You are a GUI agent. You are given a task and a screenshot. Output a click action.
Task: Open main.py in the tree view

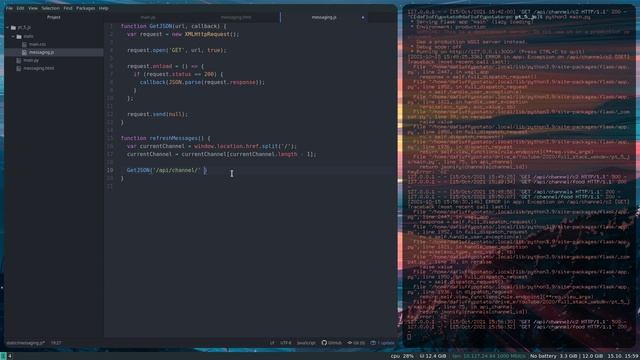pos(31,60)
